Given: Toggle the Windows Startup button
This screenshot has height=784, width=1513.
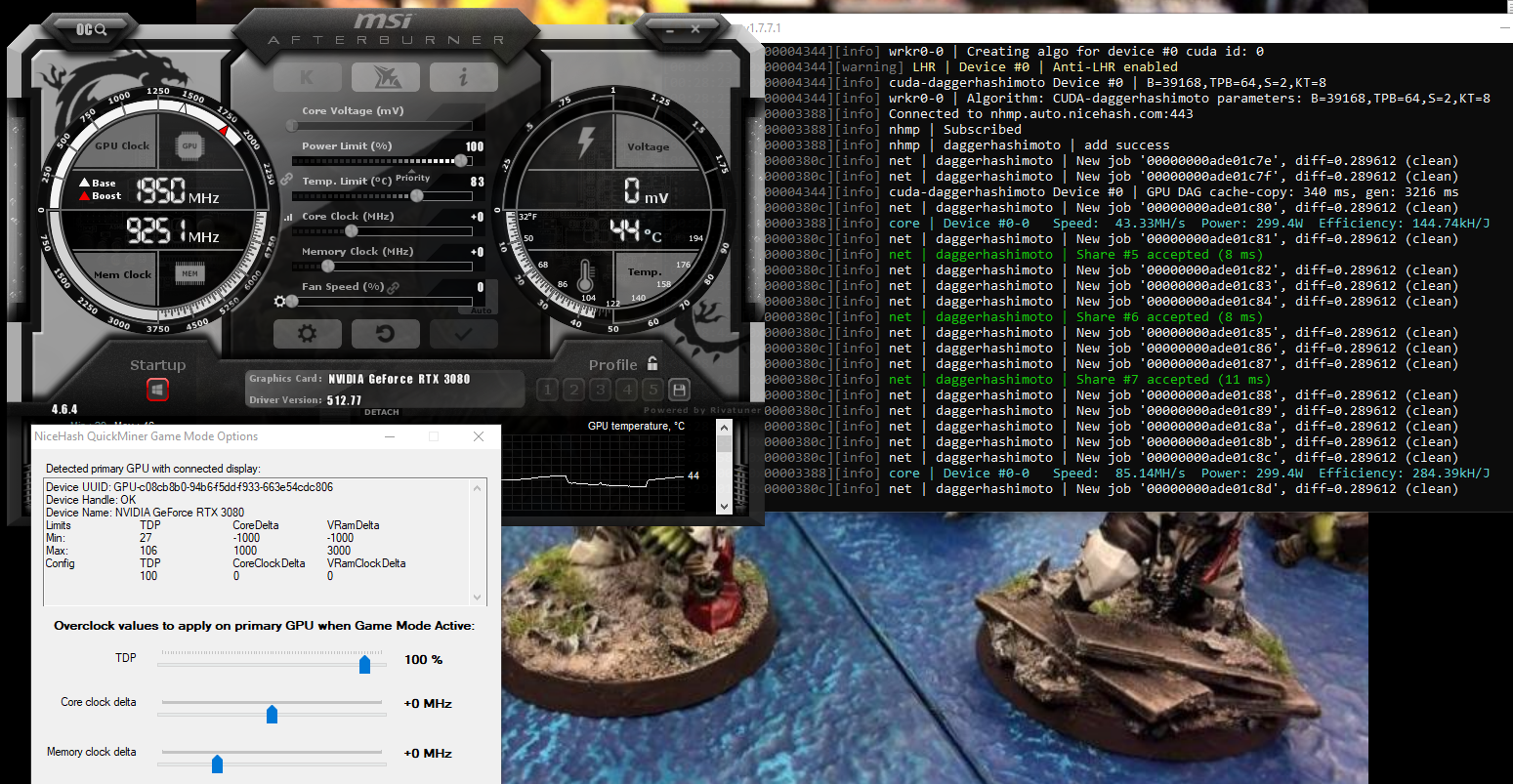Looking at the screenshot, I should coord(157,390).
